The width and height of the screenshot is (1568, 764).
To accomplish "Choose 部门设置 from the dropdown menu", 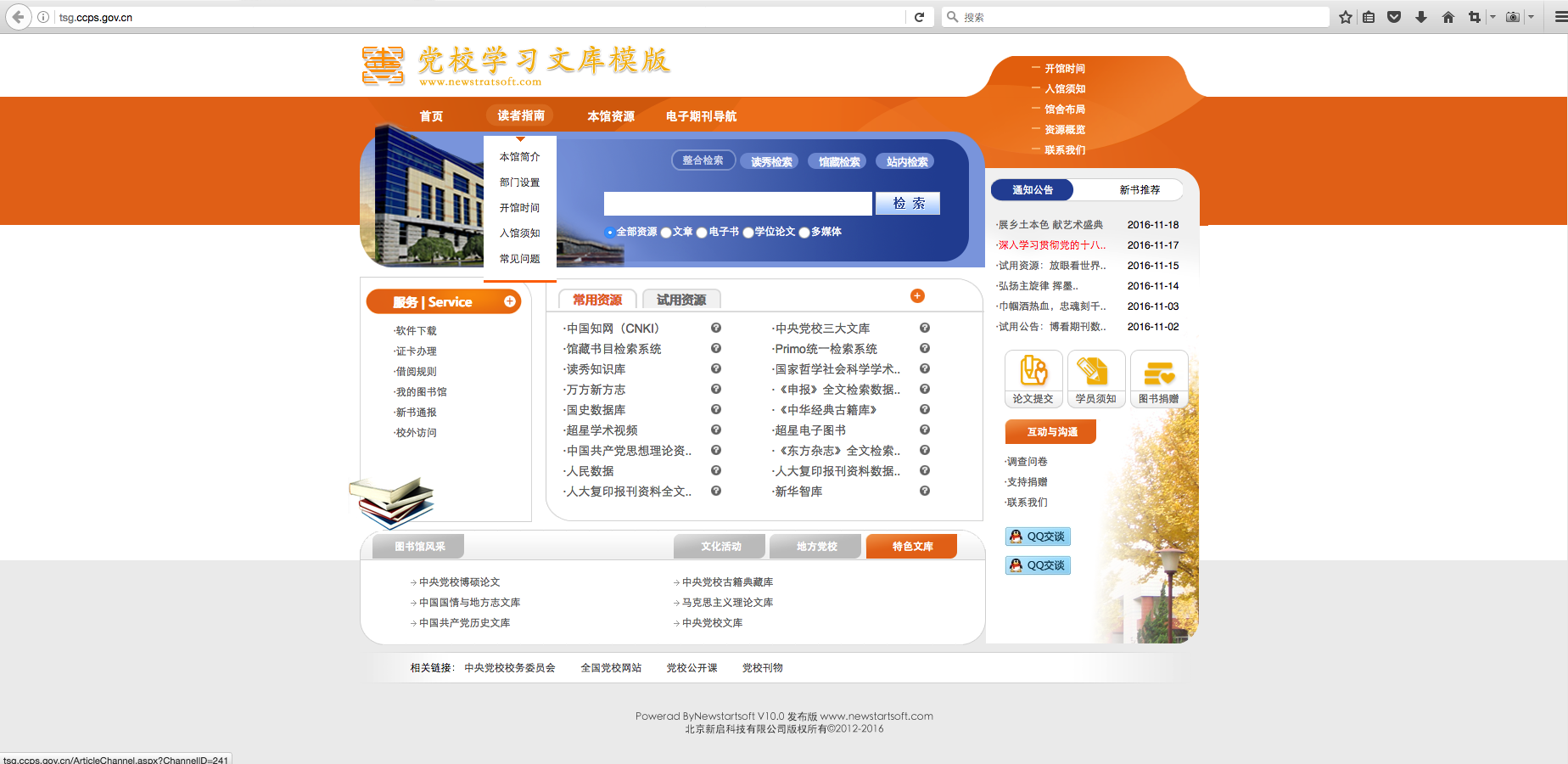I will click(x=520, y=183).
